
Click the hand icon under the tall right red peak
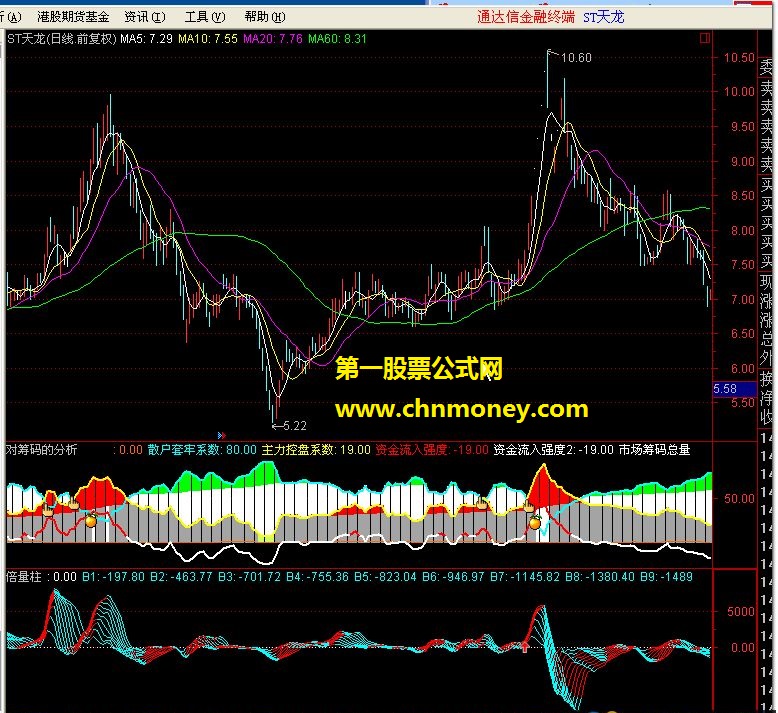pos(529,506)
